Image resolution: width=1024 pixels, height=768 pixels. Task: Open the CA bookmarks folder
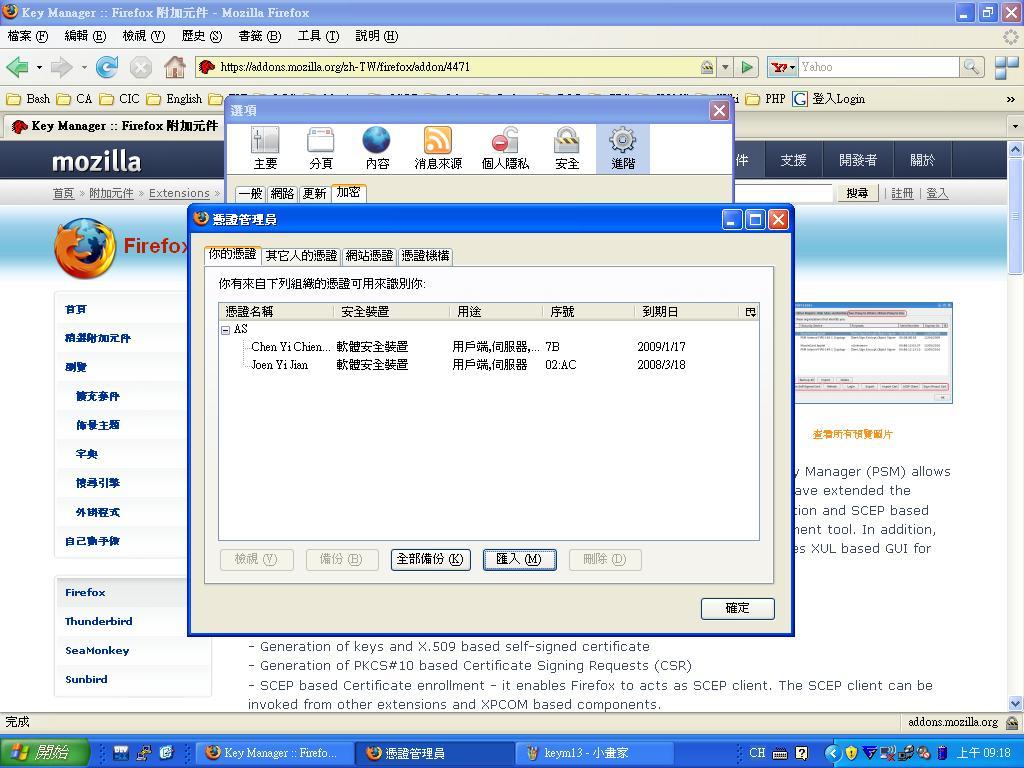pyautogui.click(x=74, y=99)
